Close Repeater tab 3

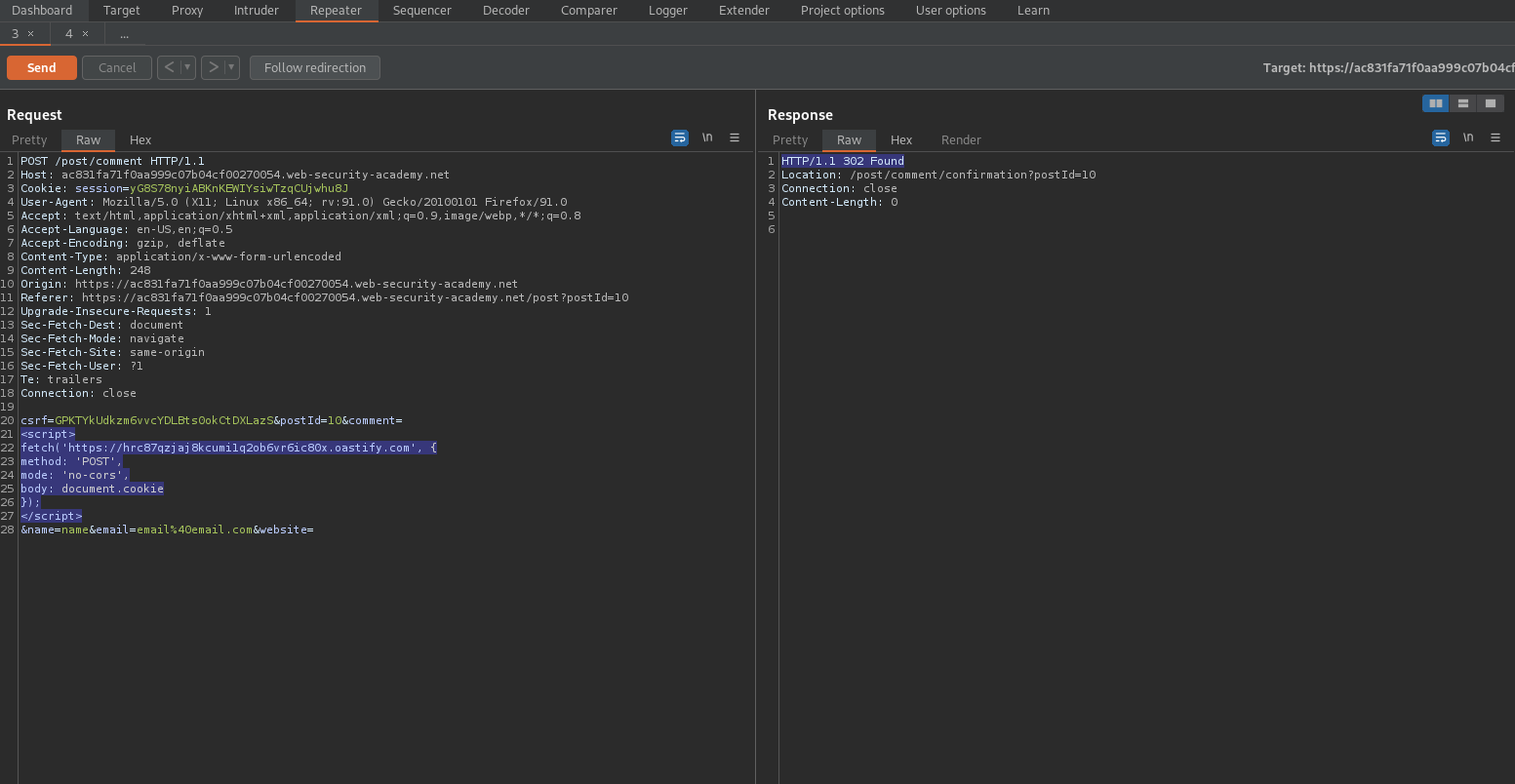click(30, 34)
